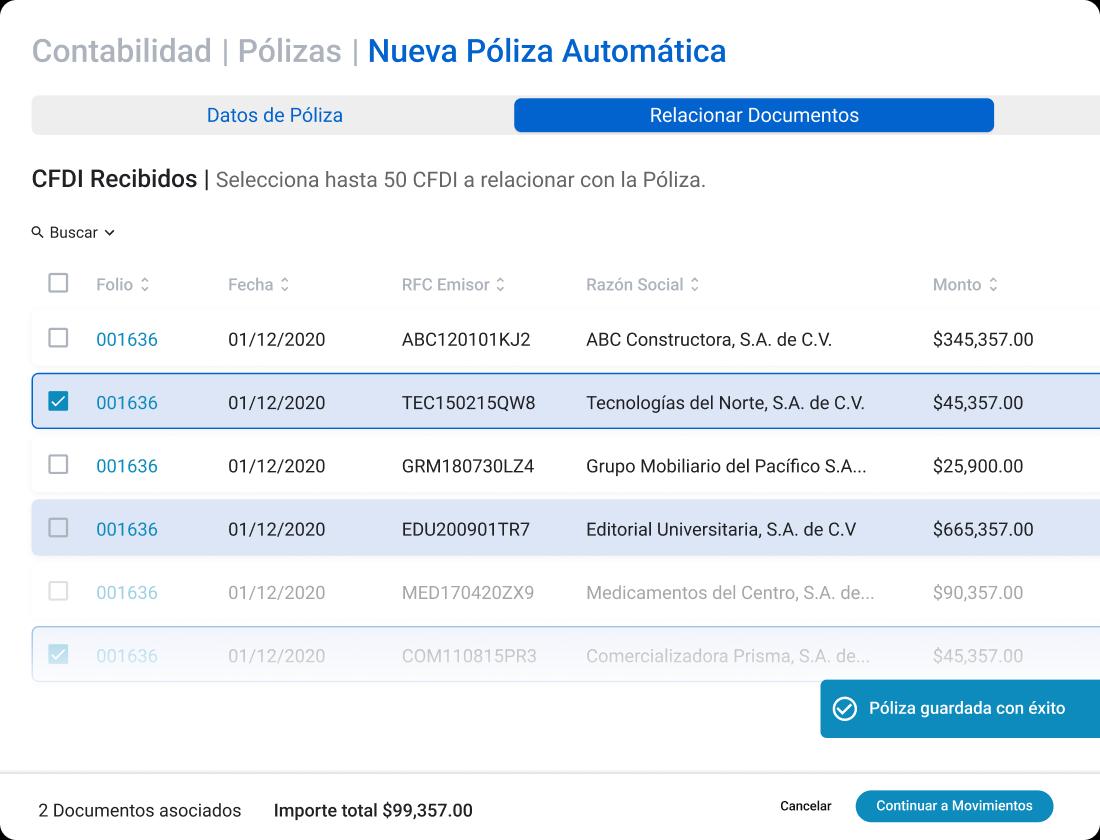Expand the Buscar dropdown chevron
1100x840 pixels.
point(109,233)
